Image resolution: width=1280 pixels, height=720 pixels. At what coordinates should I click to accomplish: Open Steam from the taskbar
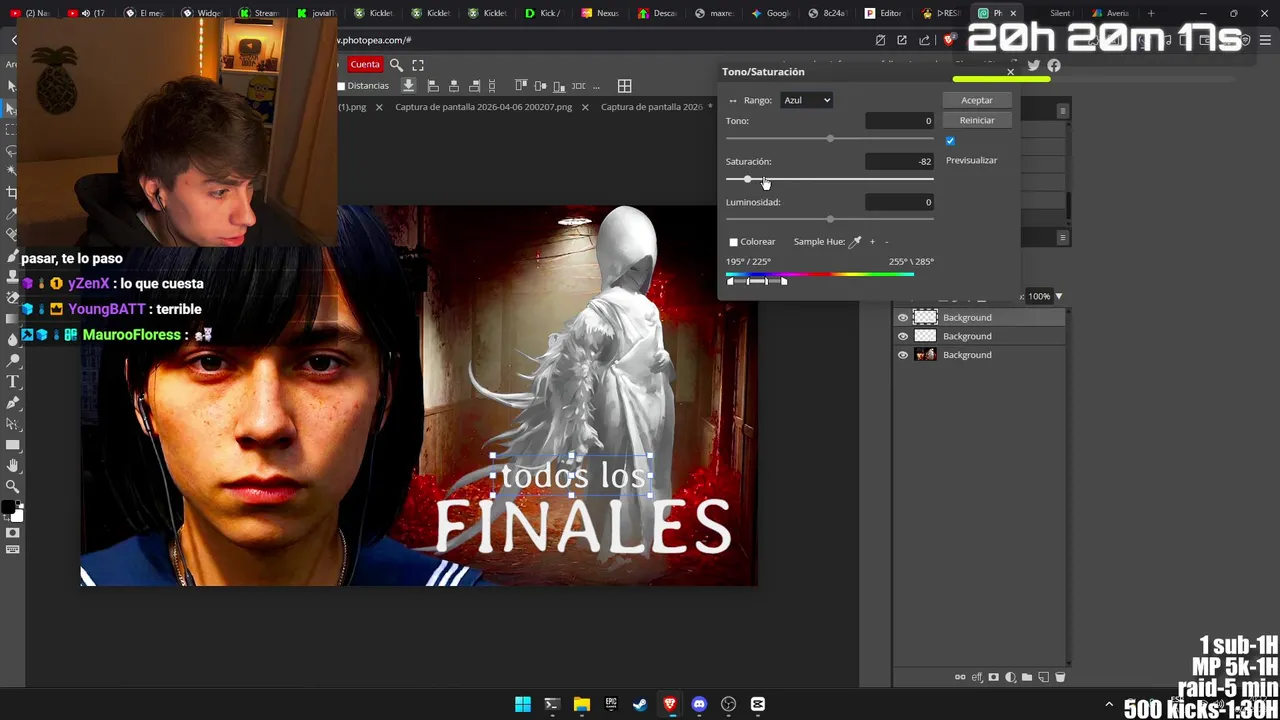[x=640, y=704]
